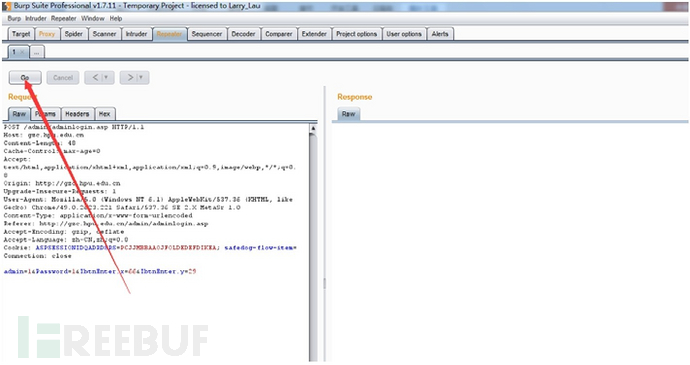Open the Help menu
This screenshot has width=690, height=365.
coord(116,18)
